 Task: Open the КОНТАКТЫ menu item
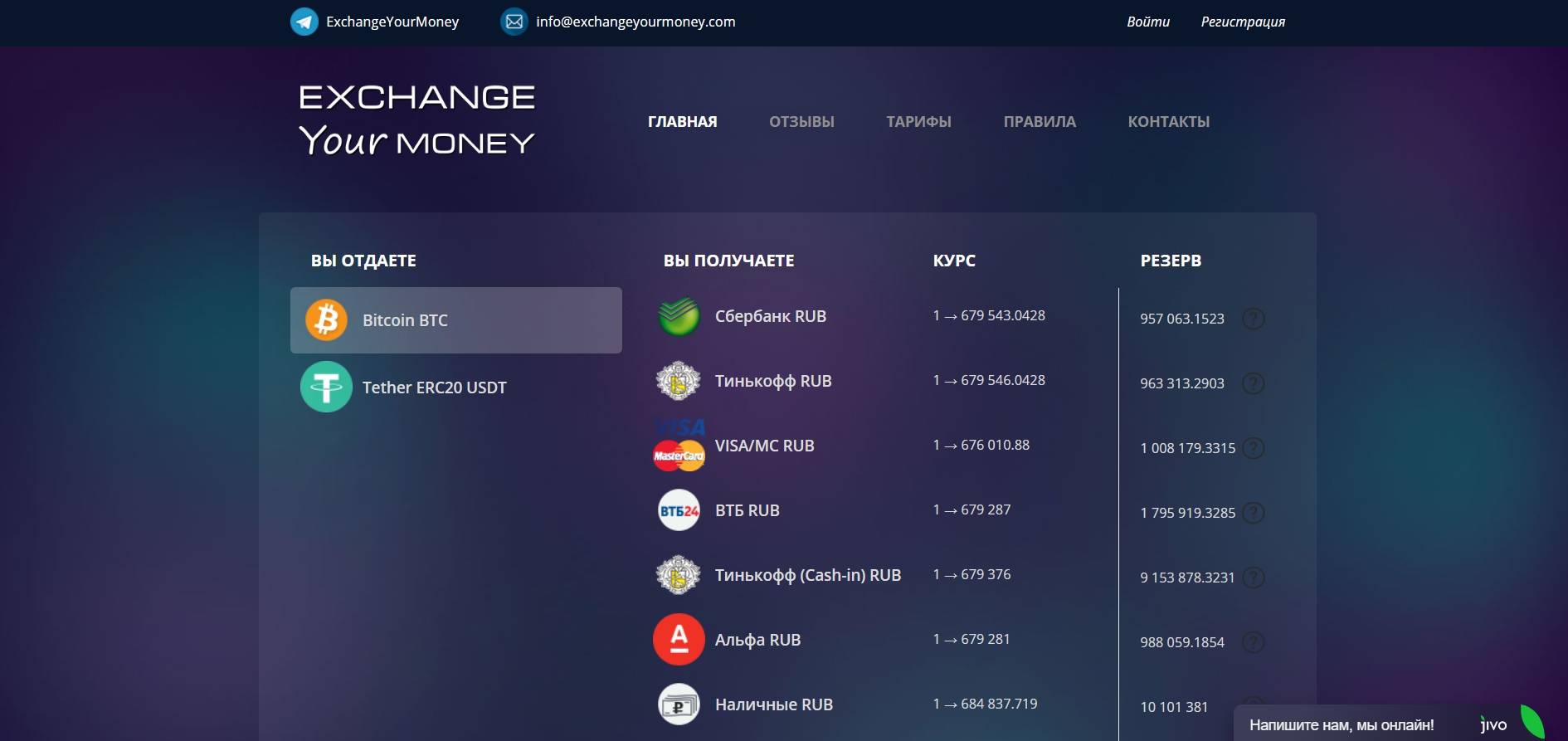coord(1168,122)
